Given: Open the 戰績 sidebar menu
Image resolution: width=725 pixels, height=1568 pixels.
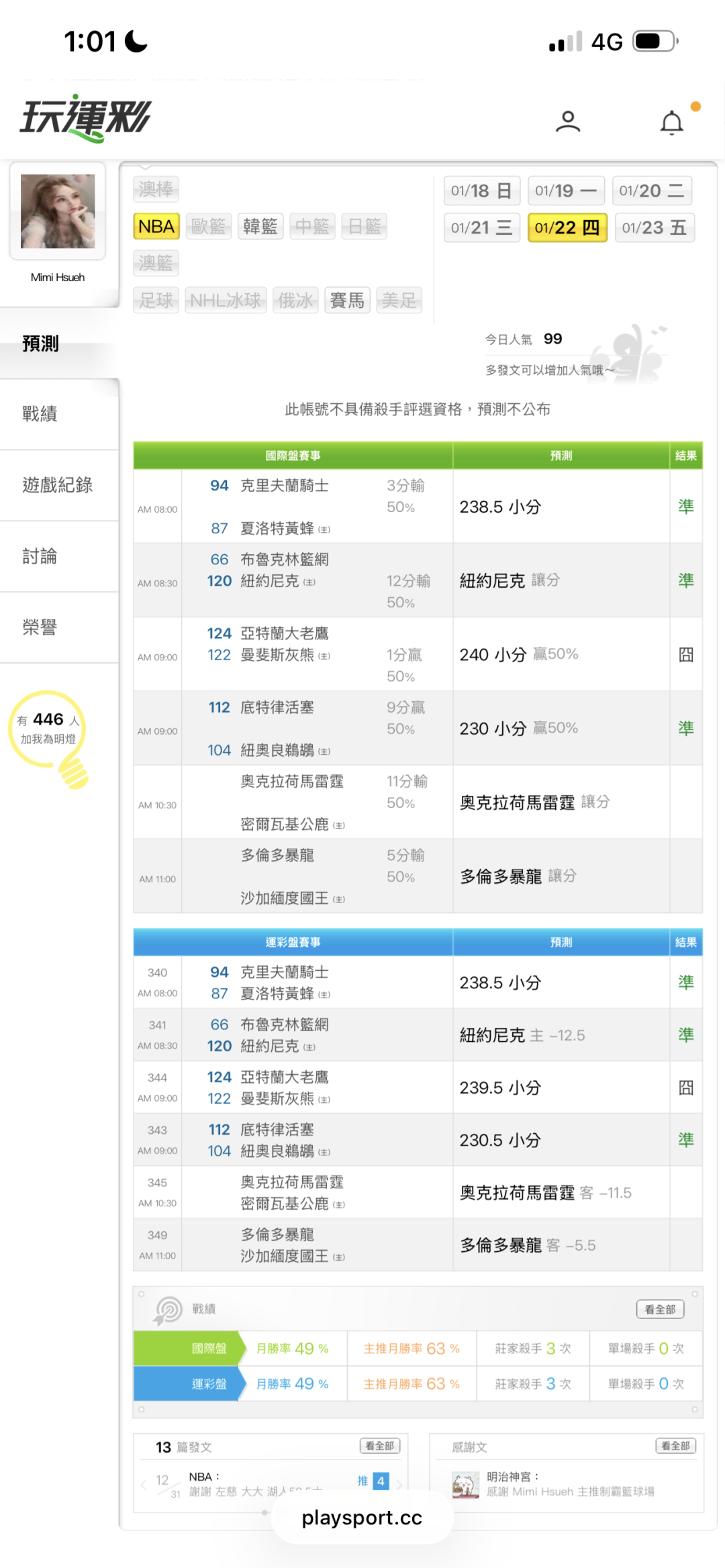Looking at the screenshot, I should (x=59, y=414).
